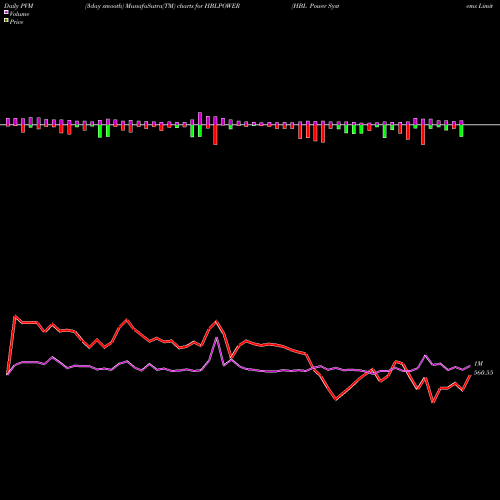Screen dimensions: 500x500
Task: Click the Price legend color swatch
Action: [6, 21]
